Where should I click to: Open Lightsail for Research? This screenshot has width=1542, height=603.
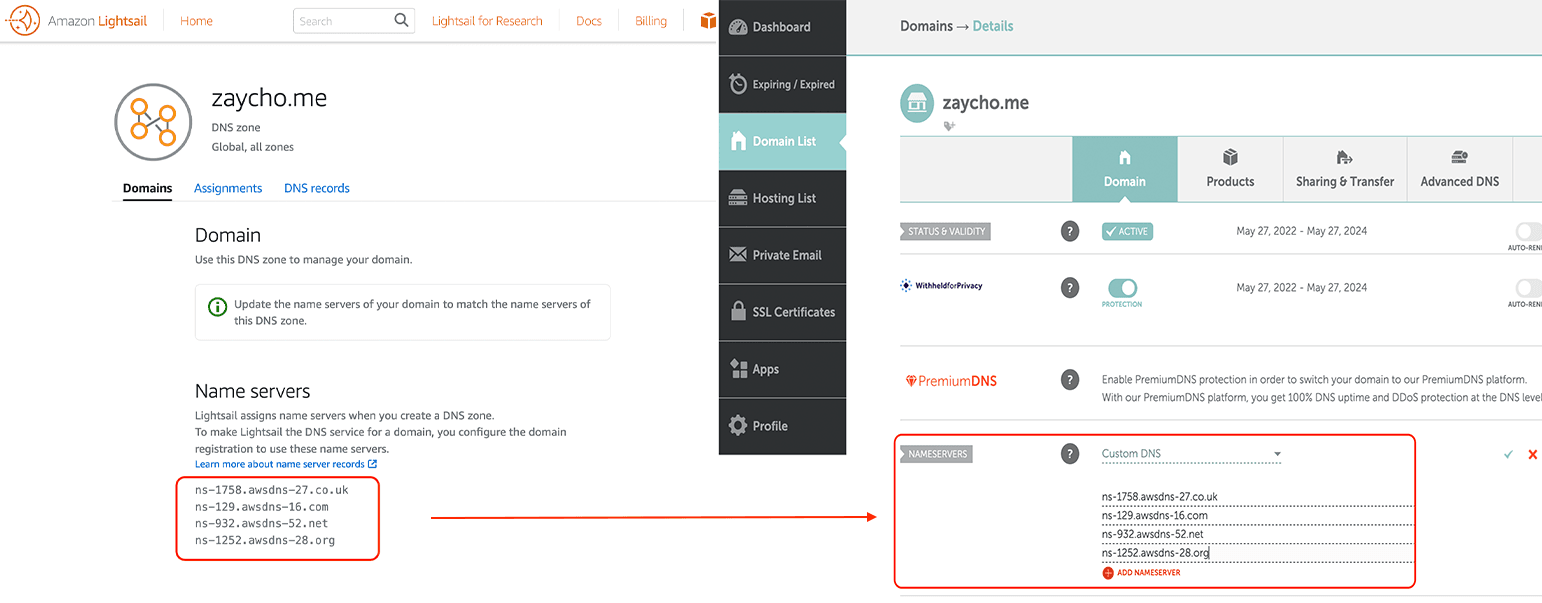coord(487,21)
